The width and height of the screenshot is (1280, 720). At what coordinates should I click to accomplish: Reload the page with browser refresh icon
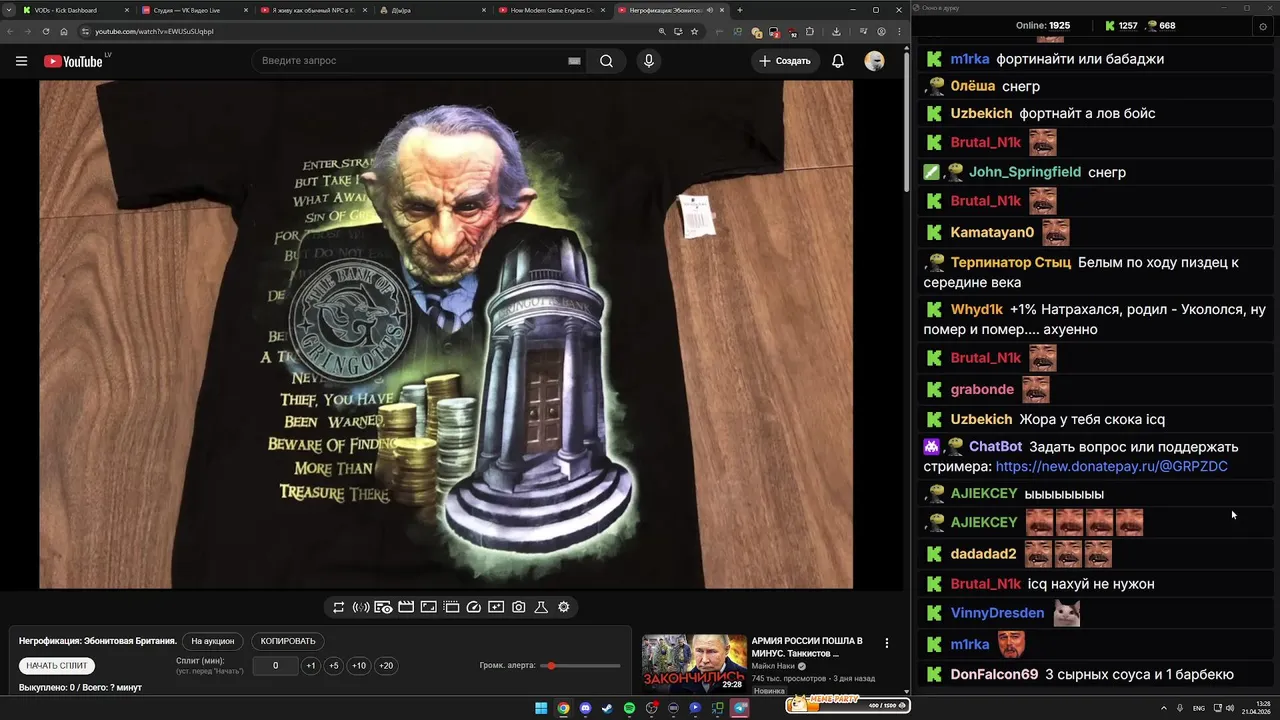(x=46, y=31)
